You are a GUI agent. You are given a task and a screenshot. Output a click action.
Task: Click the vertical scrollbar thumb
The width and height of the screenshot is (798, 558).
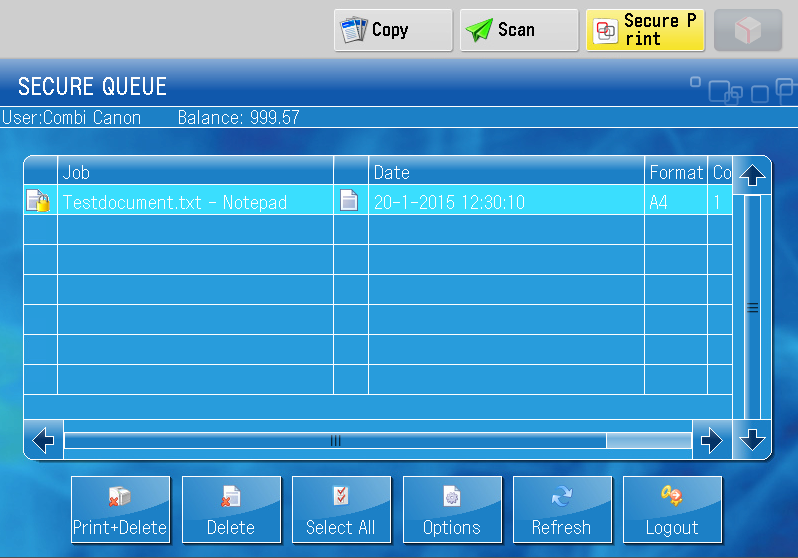click(x=752, y=307)
